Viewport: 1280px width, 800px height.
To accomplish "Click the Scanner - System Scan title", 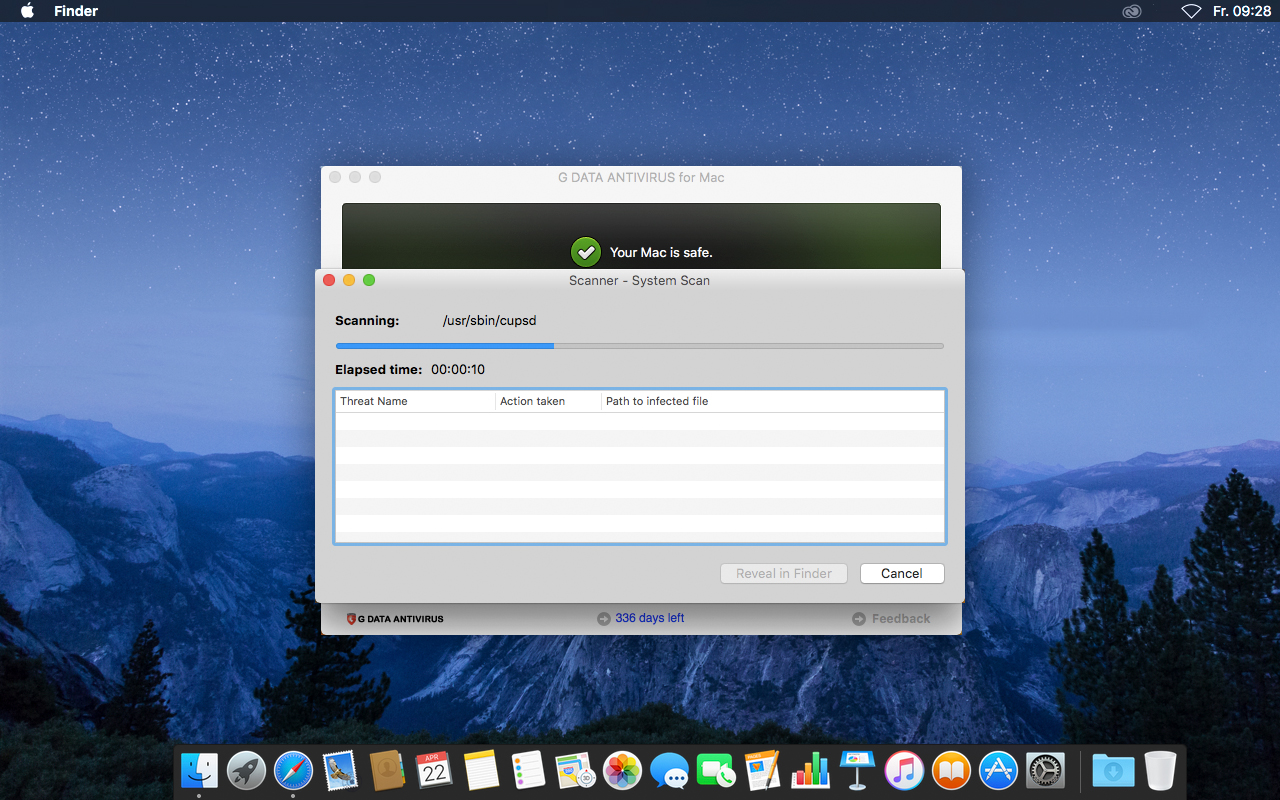I will (639, 281).
